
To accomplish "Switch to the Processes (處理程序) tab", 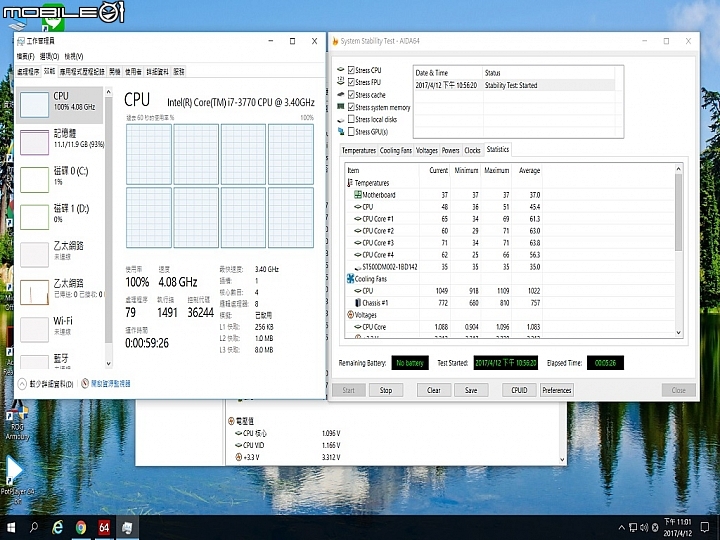I will pos(28,72).
